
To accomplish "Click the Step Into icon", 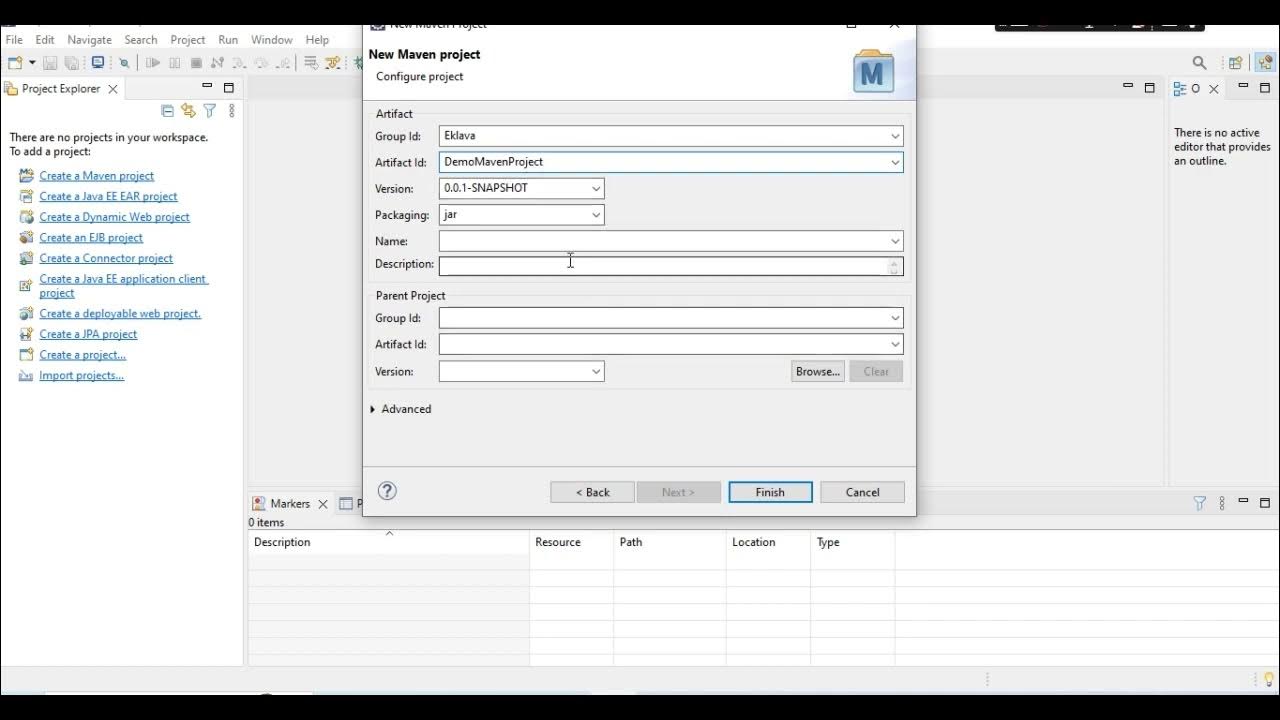I will click(239, 63).
